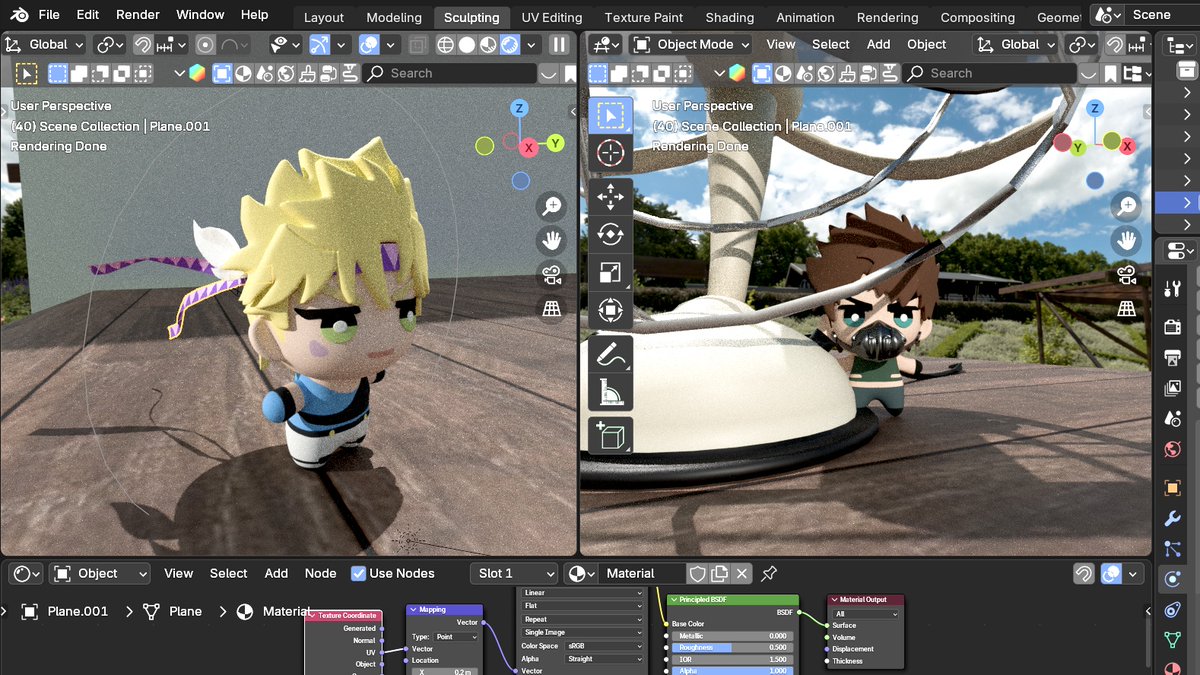Adjust Roughness slider in Principled BSDF
The image size is (1200, 675).
[733, 647]
